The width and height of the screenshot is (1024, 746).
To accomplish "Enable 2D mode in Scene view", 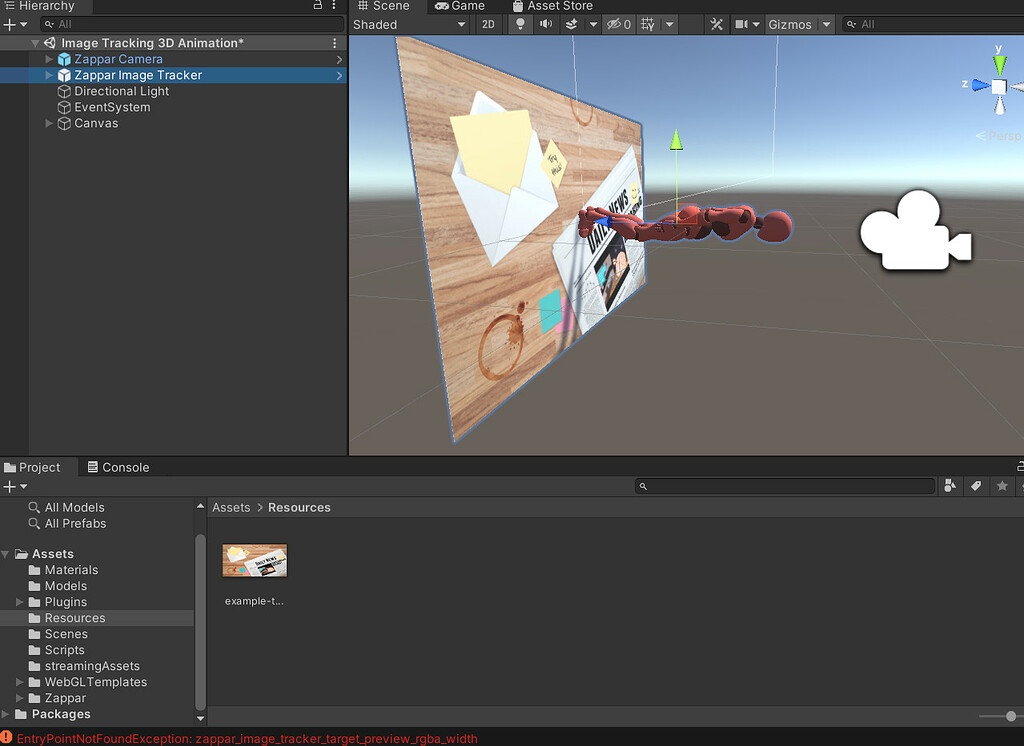I will point(488,24).
